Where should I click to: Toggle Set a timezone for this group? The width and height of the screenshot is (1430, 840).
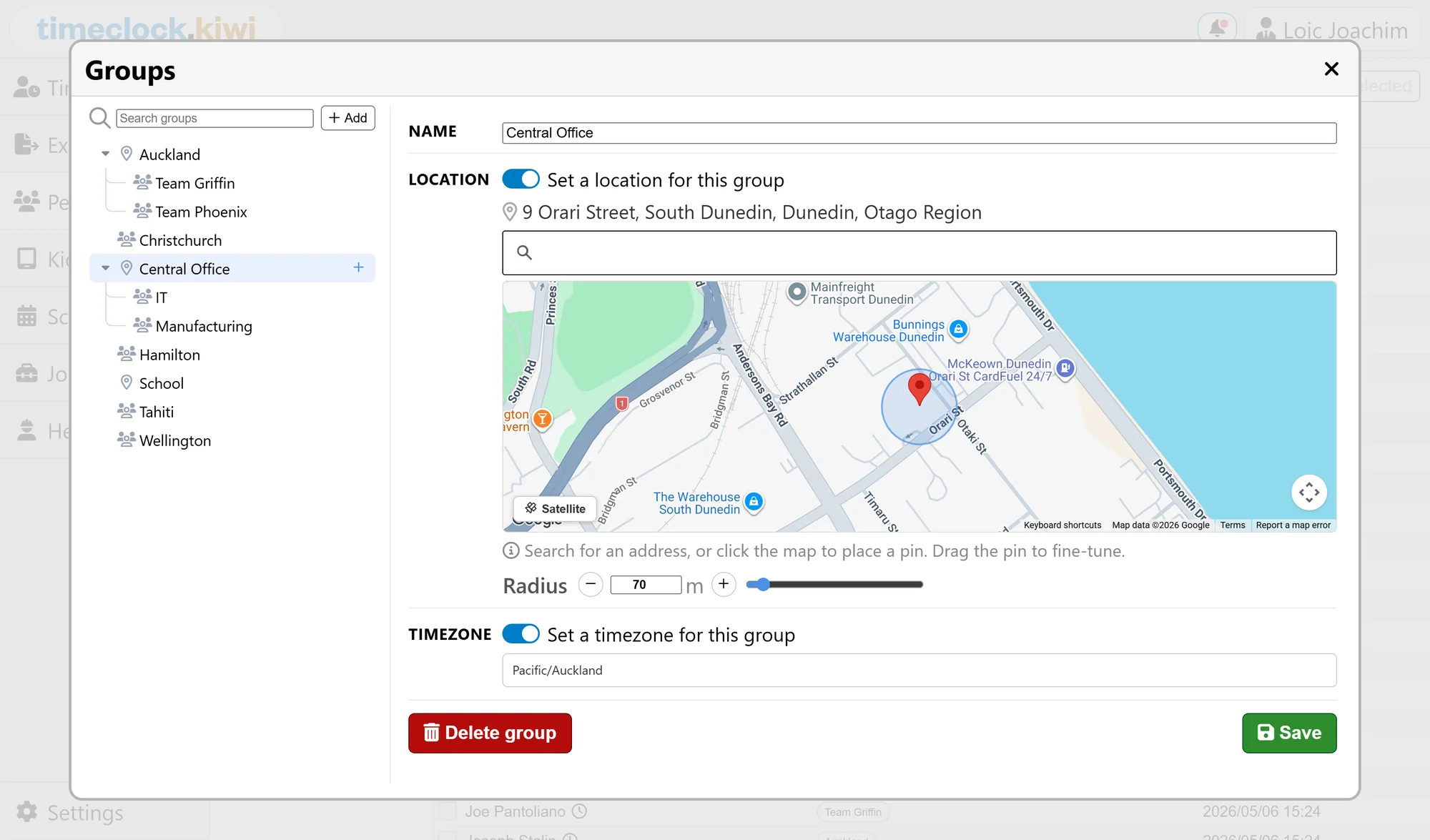(x=521, y=633)
